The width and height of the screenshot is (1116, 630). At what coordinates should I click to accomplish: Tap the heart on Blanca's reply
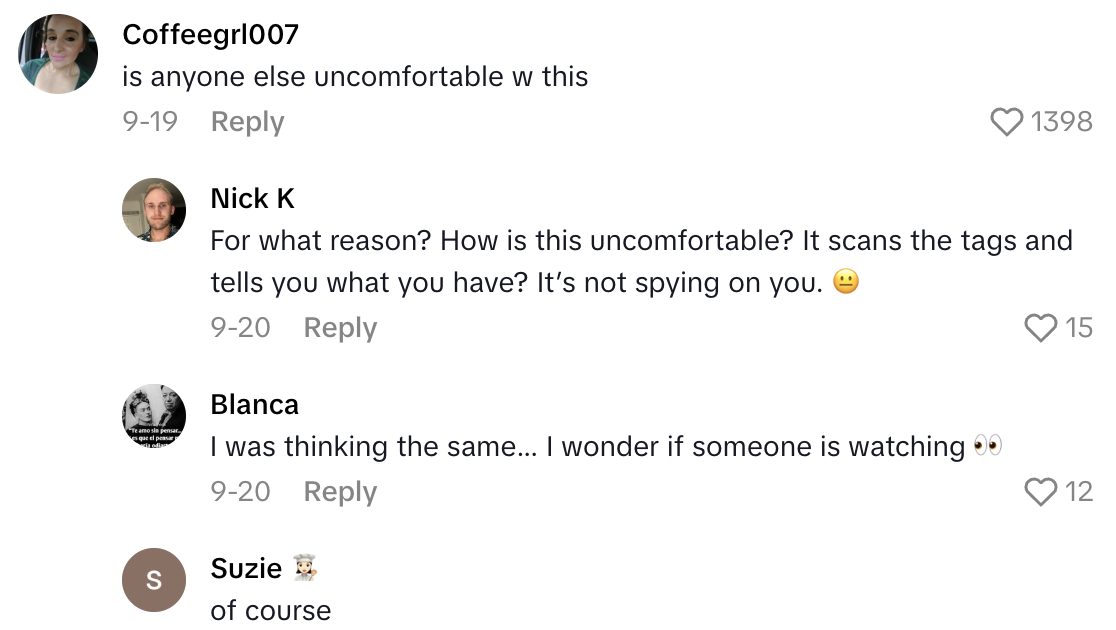click(x=1041, y=491)
